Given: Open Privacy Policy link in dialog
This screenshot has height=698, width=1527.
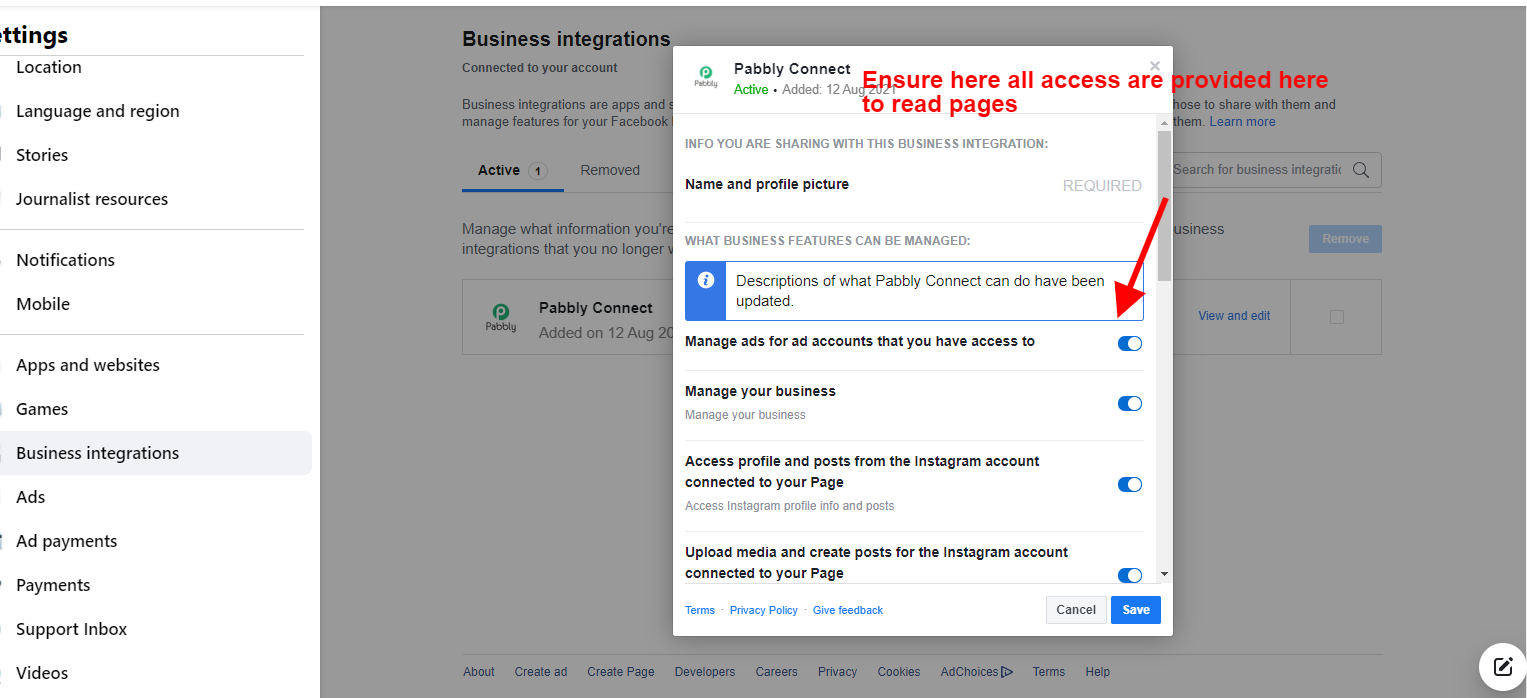Looking at the screenshot, I should point(764,610).
